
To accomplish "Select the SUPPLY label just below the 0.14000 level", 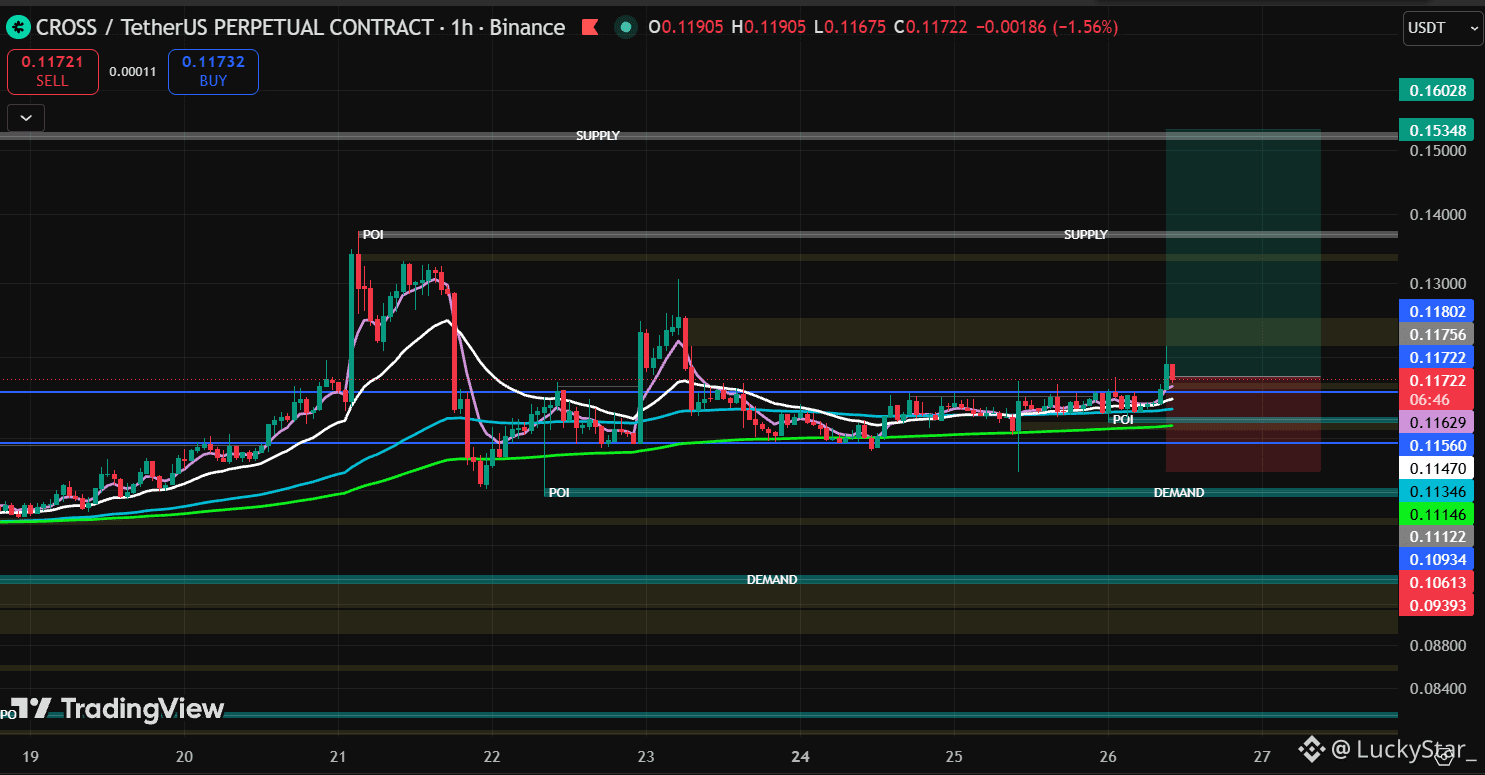I will pos(1086,234).
